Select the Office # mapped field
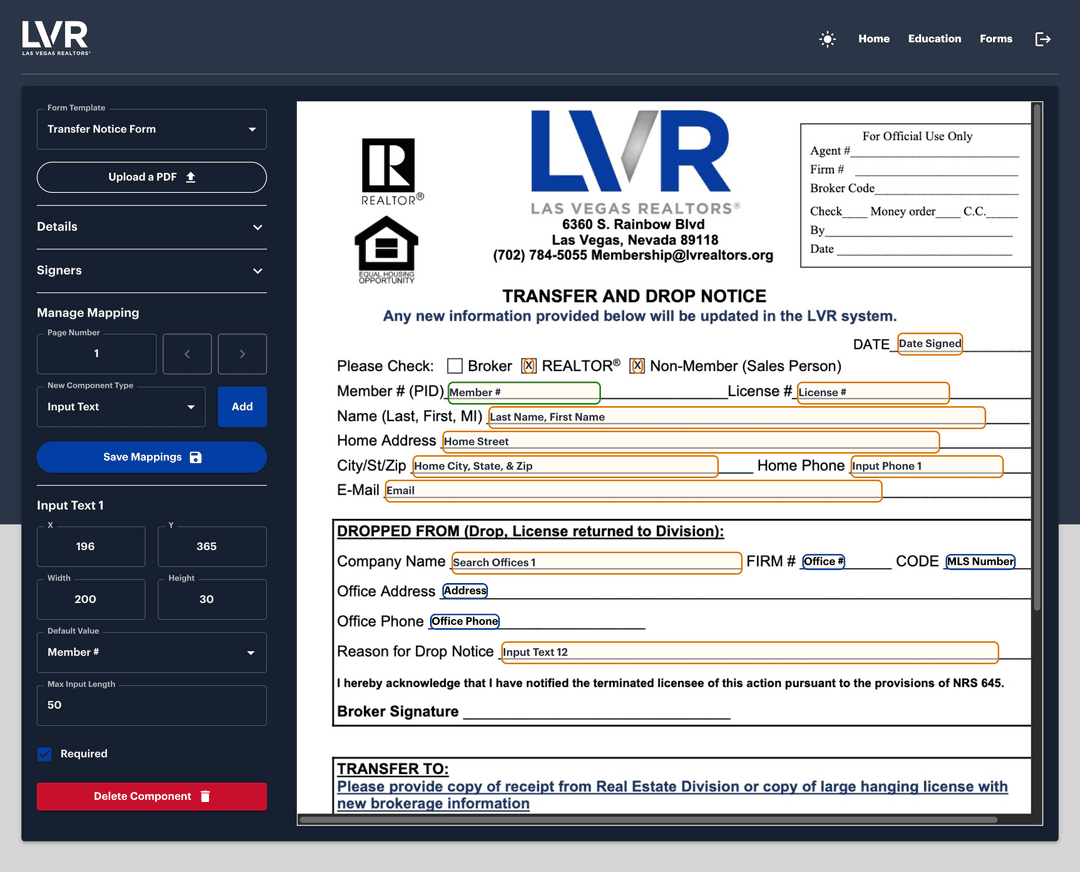This screenshot has width=1080, height=872. [x=823, y=561]
